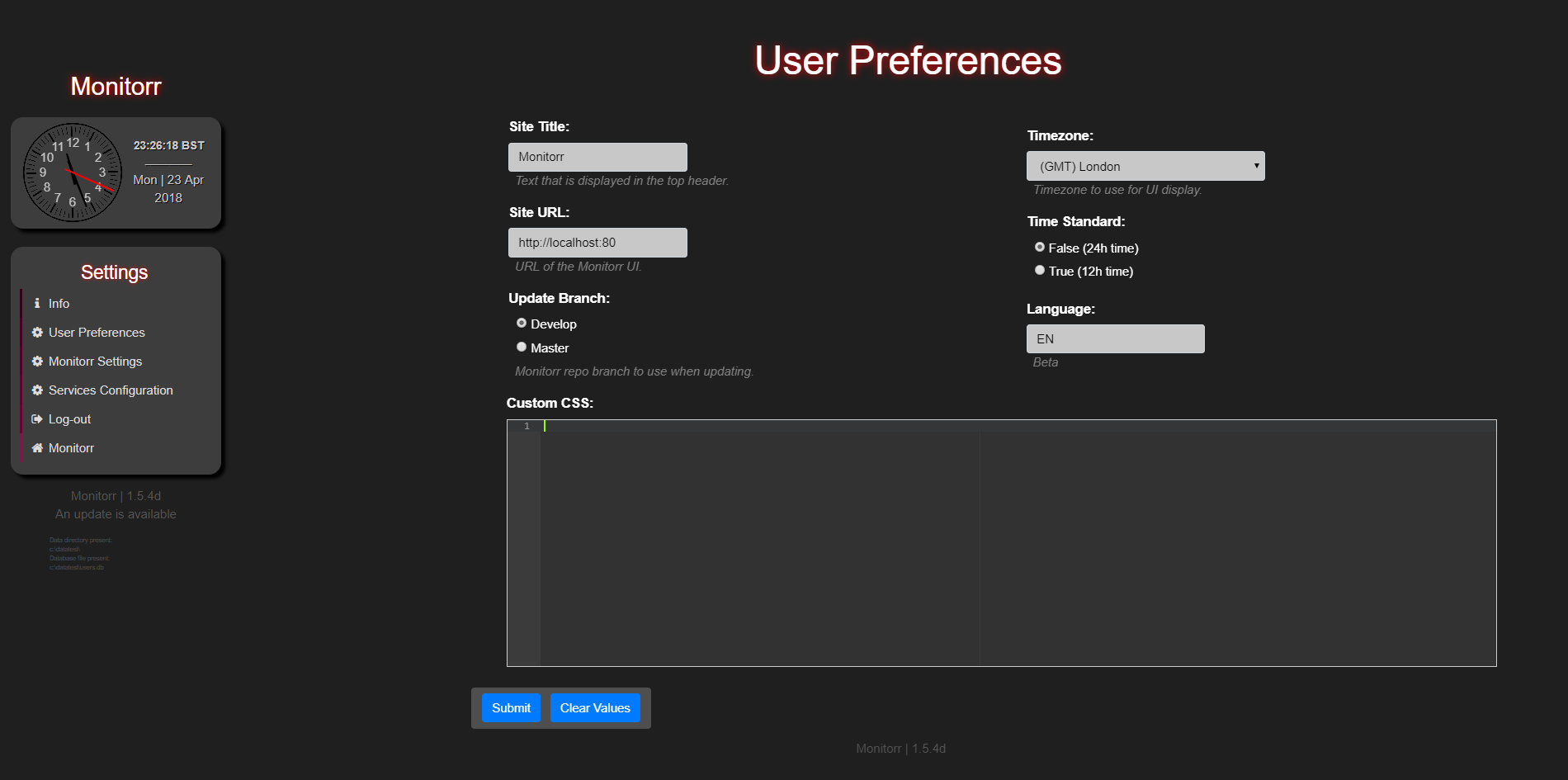Click the Language input field
1568x780 pixels.
coord(1115,338)
